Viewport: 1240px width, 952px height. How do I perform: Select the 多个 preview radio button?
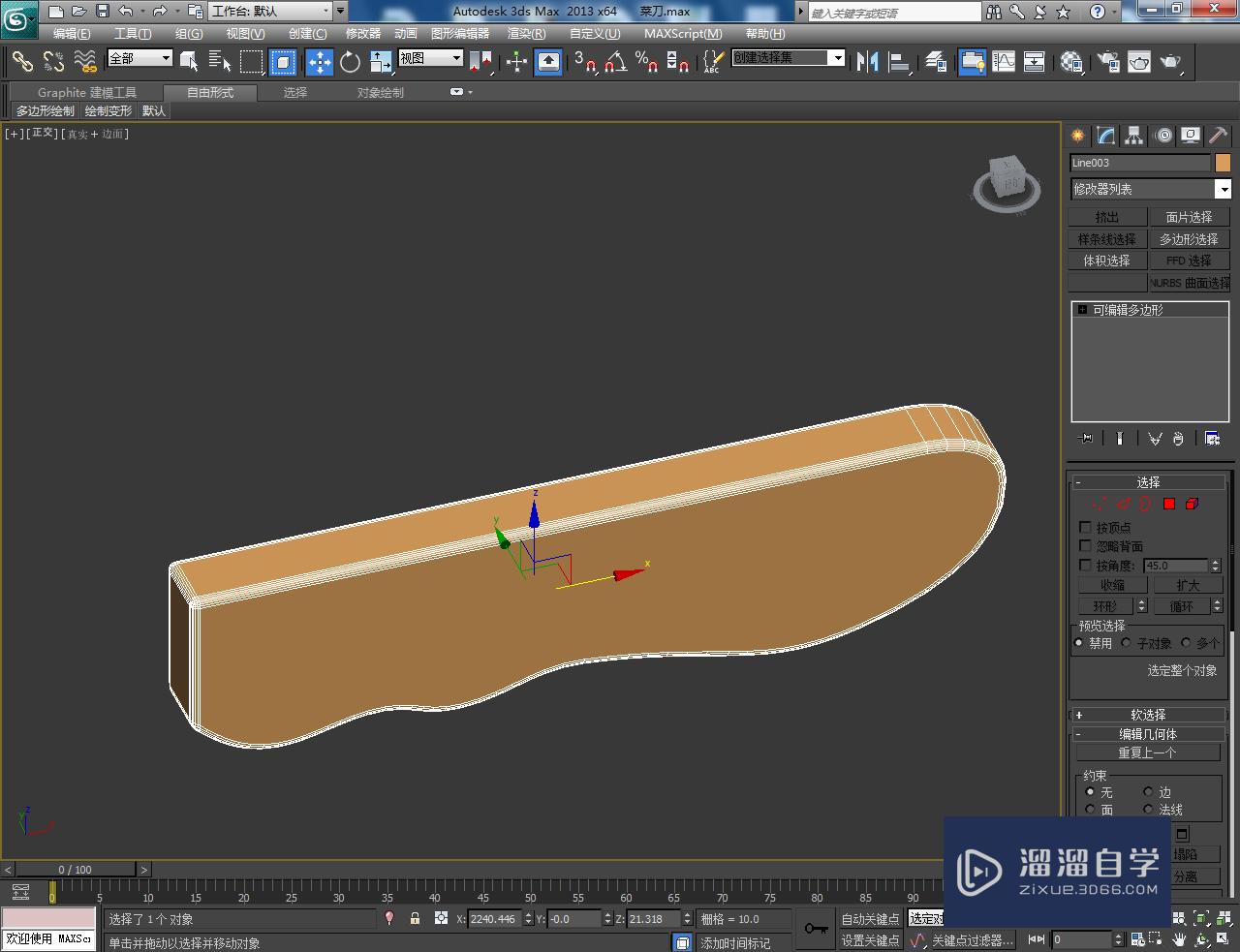tap(1186, 642)
